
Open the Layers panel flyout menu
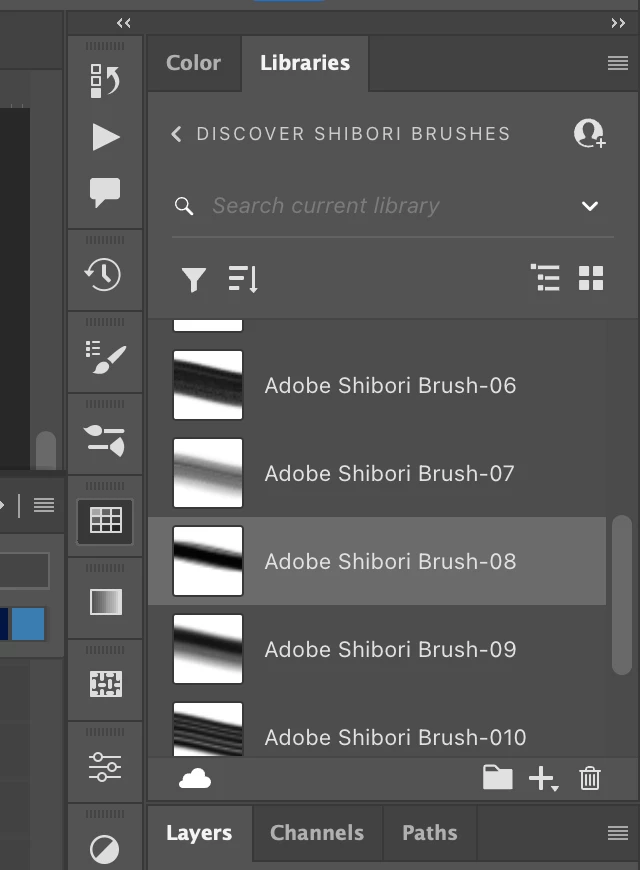(618, 833)
